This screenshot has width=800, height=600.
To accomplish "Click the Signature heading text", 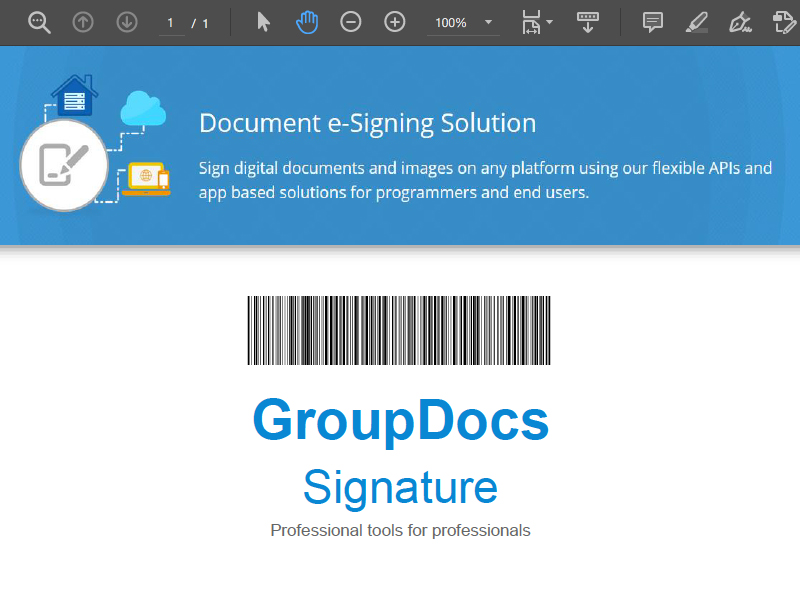I will click(x=400, y=487).
